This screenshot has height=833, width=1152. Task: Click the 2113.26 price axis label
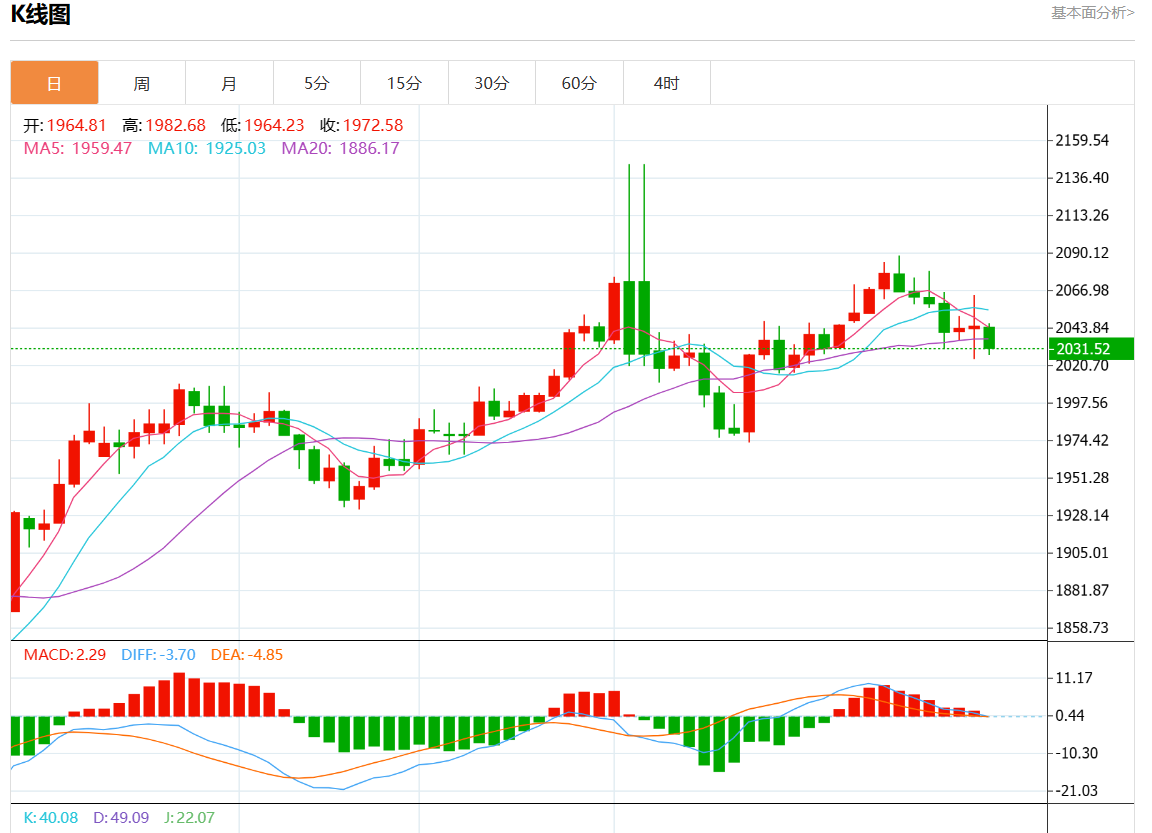[1081, 215]
